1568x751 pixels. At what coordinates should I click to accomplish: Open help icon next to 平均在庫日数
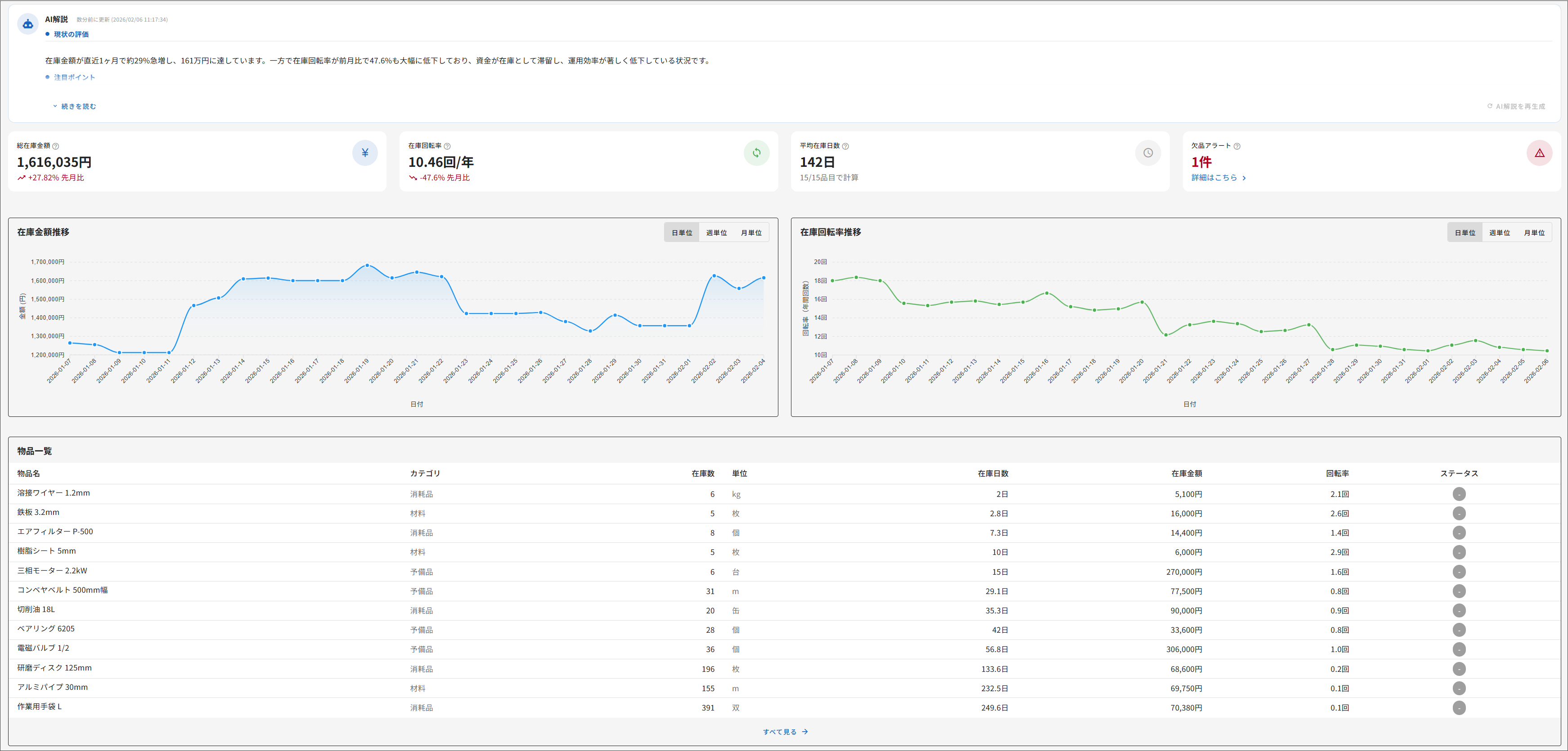[845, 146]
